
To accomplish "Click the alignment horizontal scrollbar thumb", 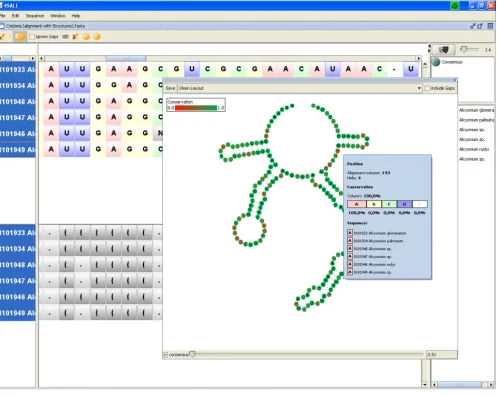I will 126,58.
